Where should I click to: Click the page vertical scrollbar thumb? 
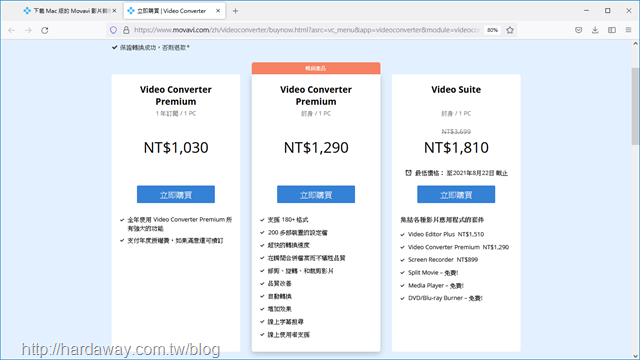[636, 106]
